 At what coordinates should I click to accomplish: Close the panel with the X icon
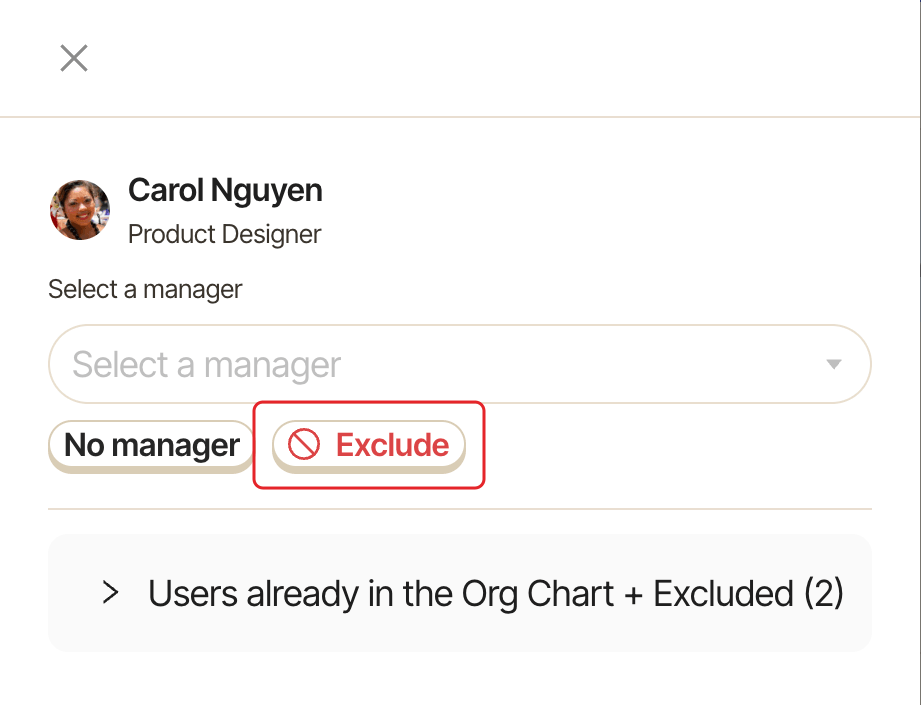(x=74, y=58)
